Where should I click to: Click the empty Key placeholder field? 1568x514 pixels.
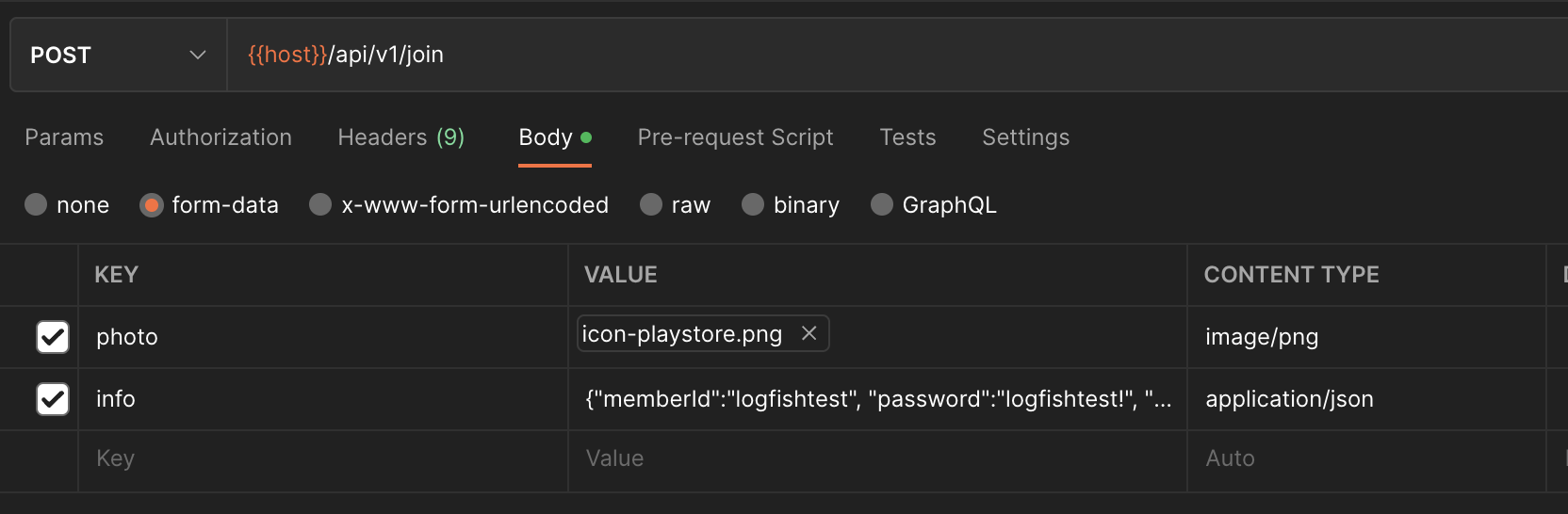point(320,458)
